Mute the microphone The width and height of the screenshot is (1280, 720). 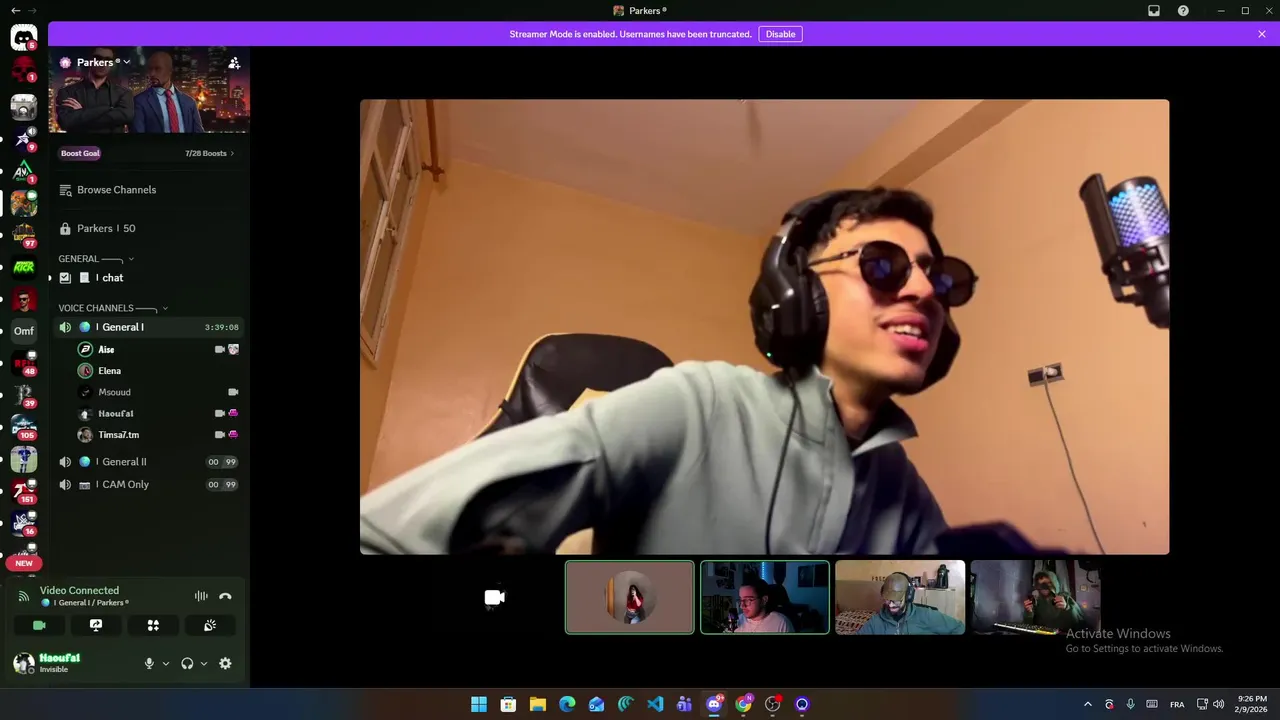[149, 663]
